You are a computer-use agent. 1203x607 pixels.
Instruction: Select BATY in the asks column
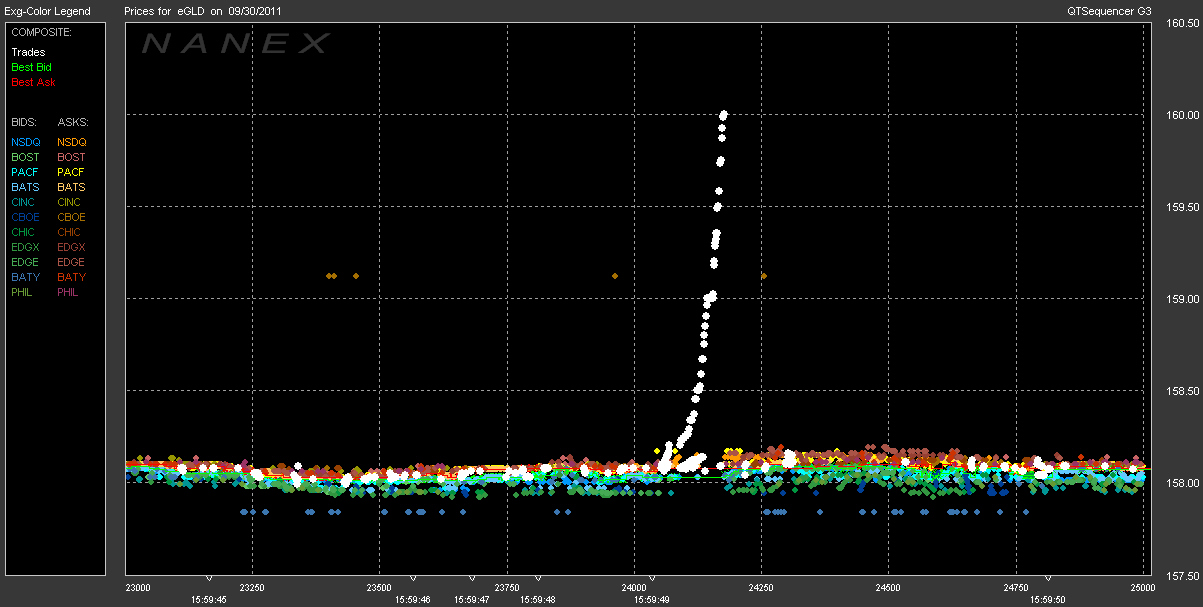point(72,277)
